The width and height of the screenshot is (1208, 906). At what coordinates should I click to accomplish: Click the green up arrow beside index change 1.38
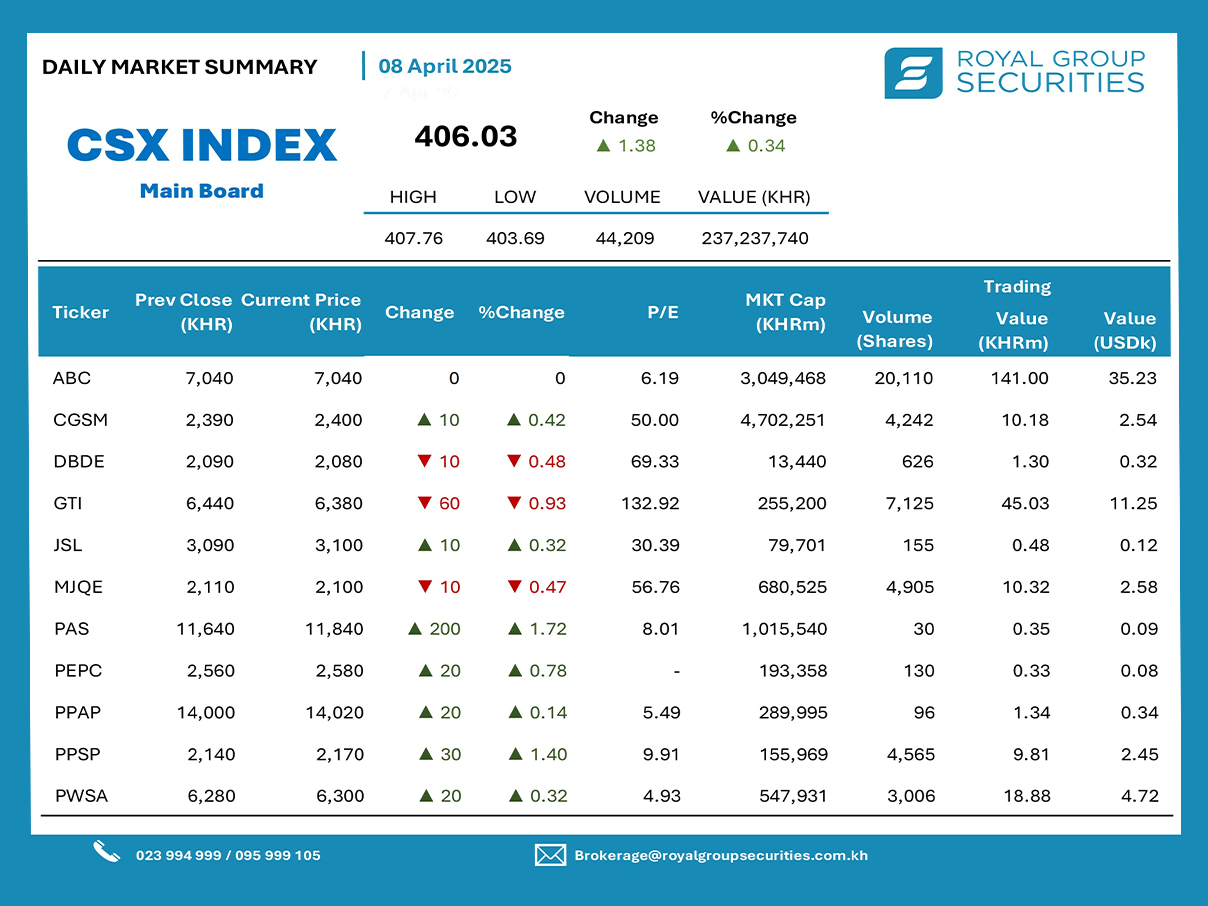[603, 146]
